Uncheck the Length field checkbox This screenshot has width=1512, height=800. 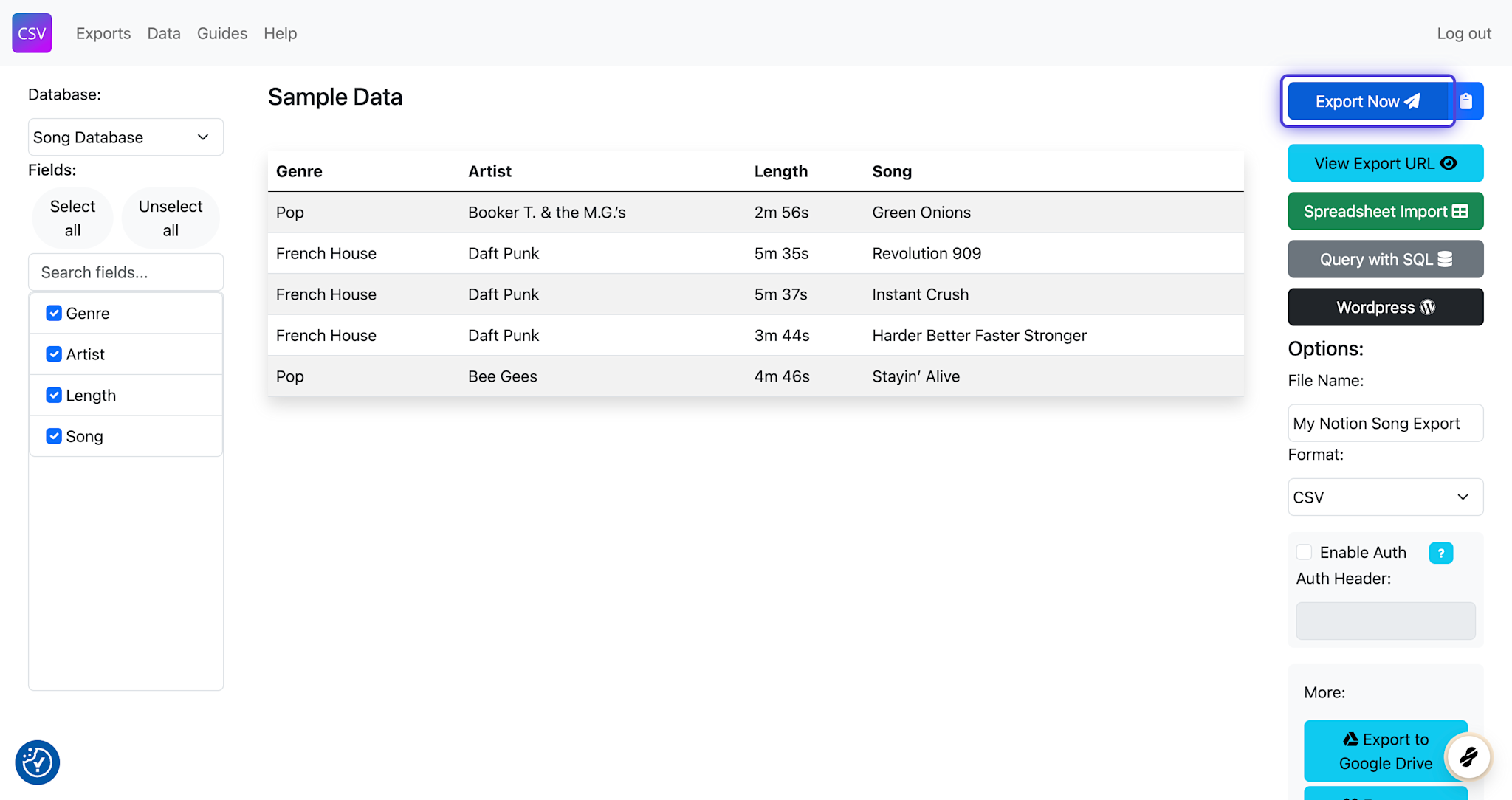point(54,395)
